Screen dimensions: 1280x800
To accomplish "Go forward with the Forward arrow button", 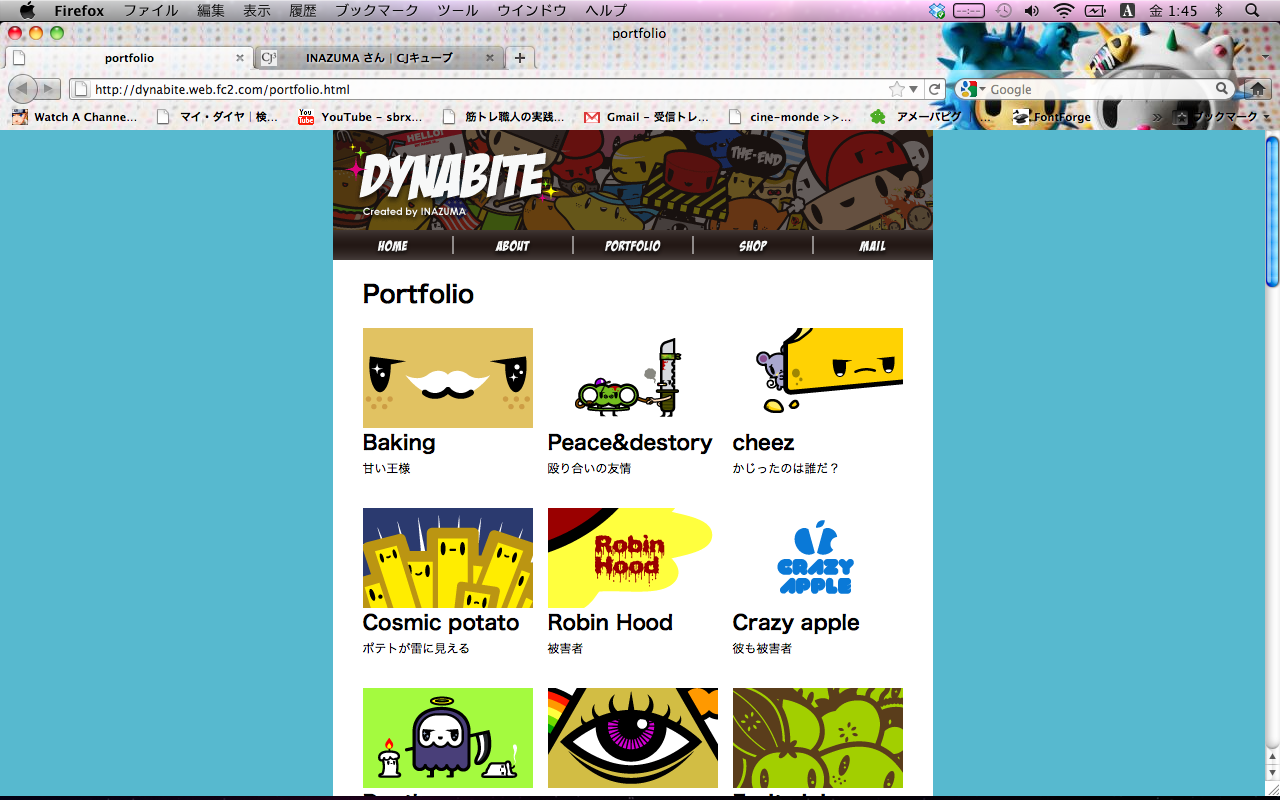I will 49,89.
